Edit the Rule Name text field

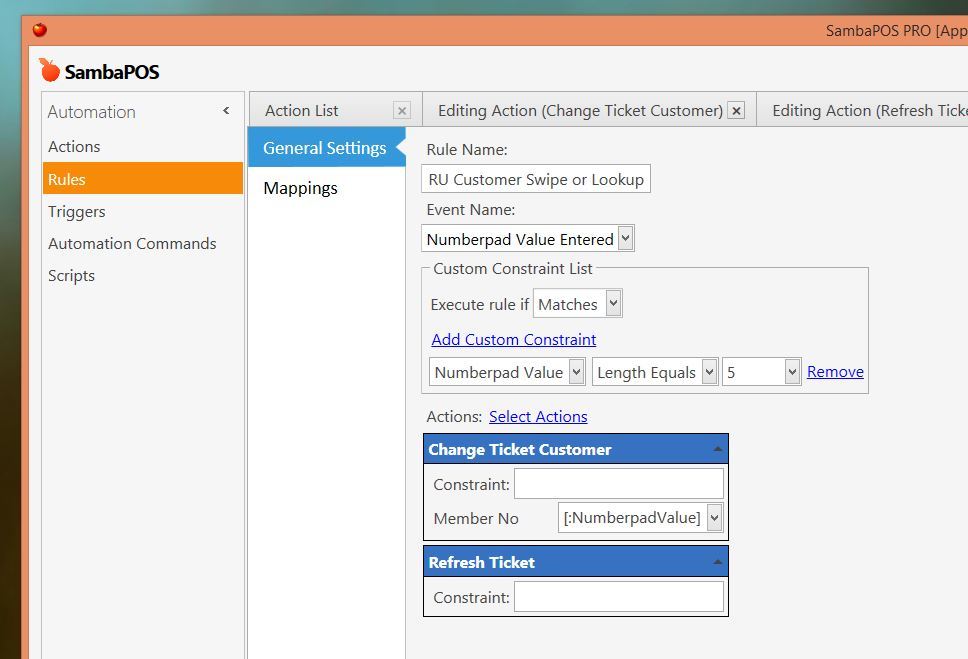click(x=536, y=179)
